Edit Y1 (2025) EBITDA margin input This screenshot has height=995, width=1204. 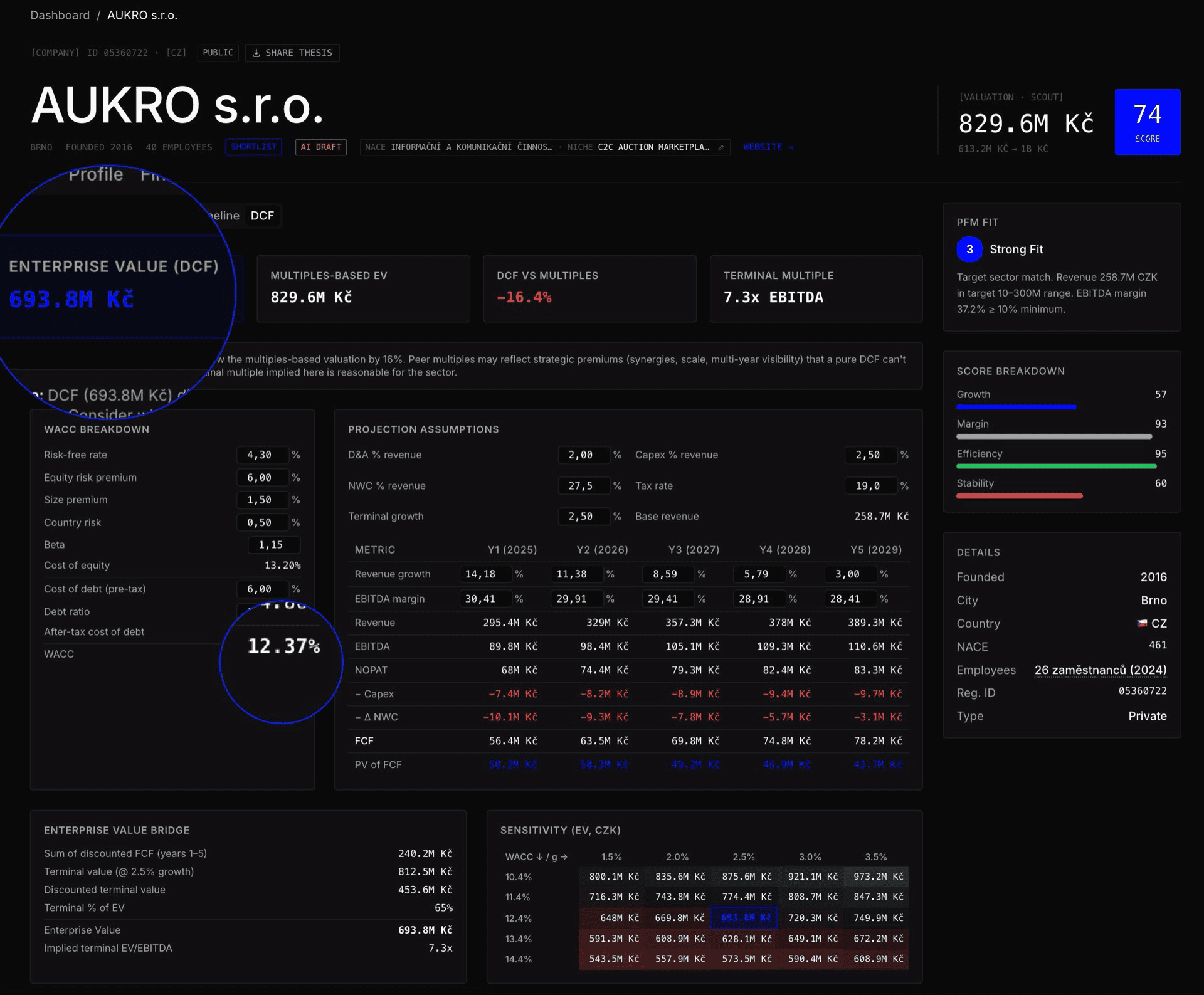(486, 599)
